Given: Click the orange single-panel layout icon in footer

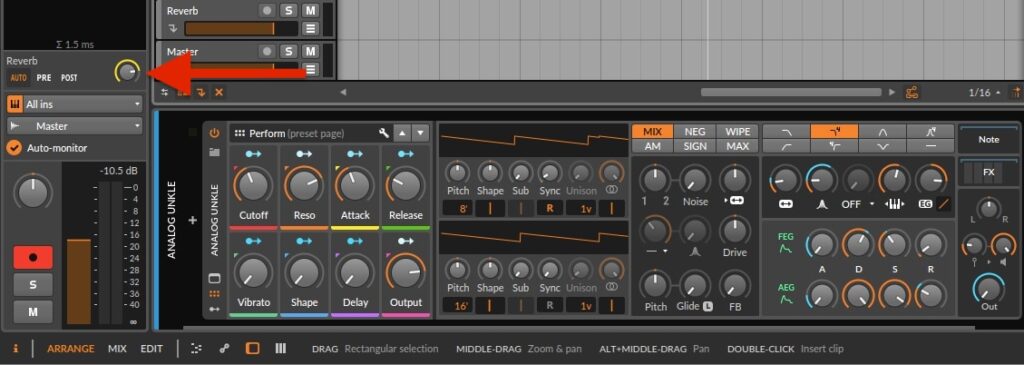Looking at the screenshot, I should coord(252,349).
